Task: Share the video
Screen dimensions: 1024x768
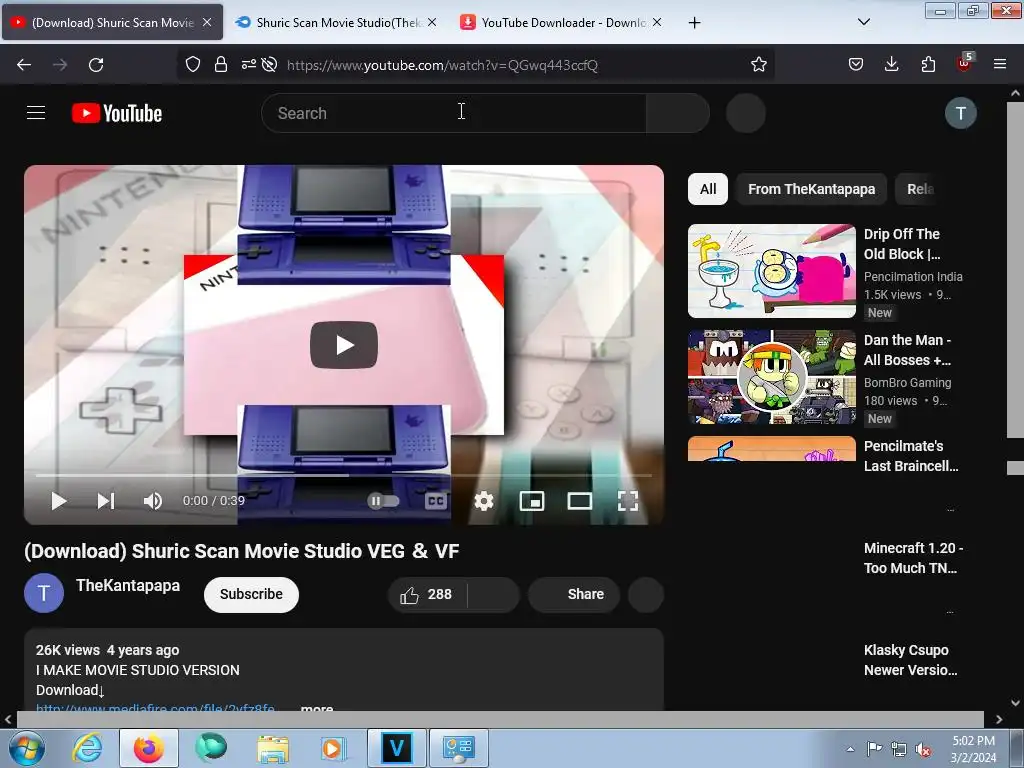Action: tap(575, 594)
